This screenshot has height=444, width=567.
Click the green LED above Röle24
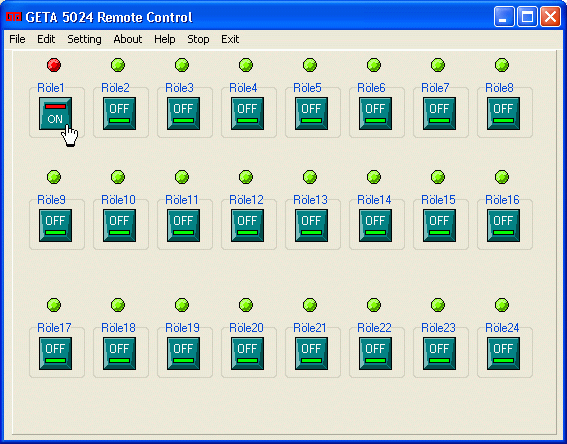click(x=502, y=305)
